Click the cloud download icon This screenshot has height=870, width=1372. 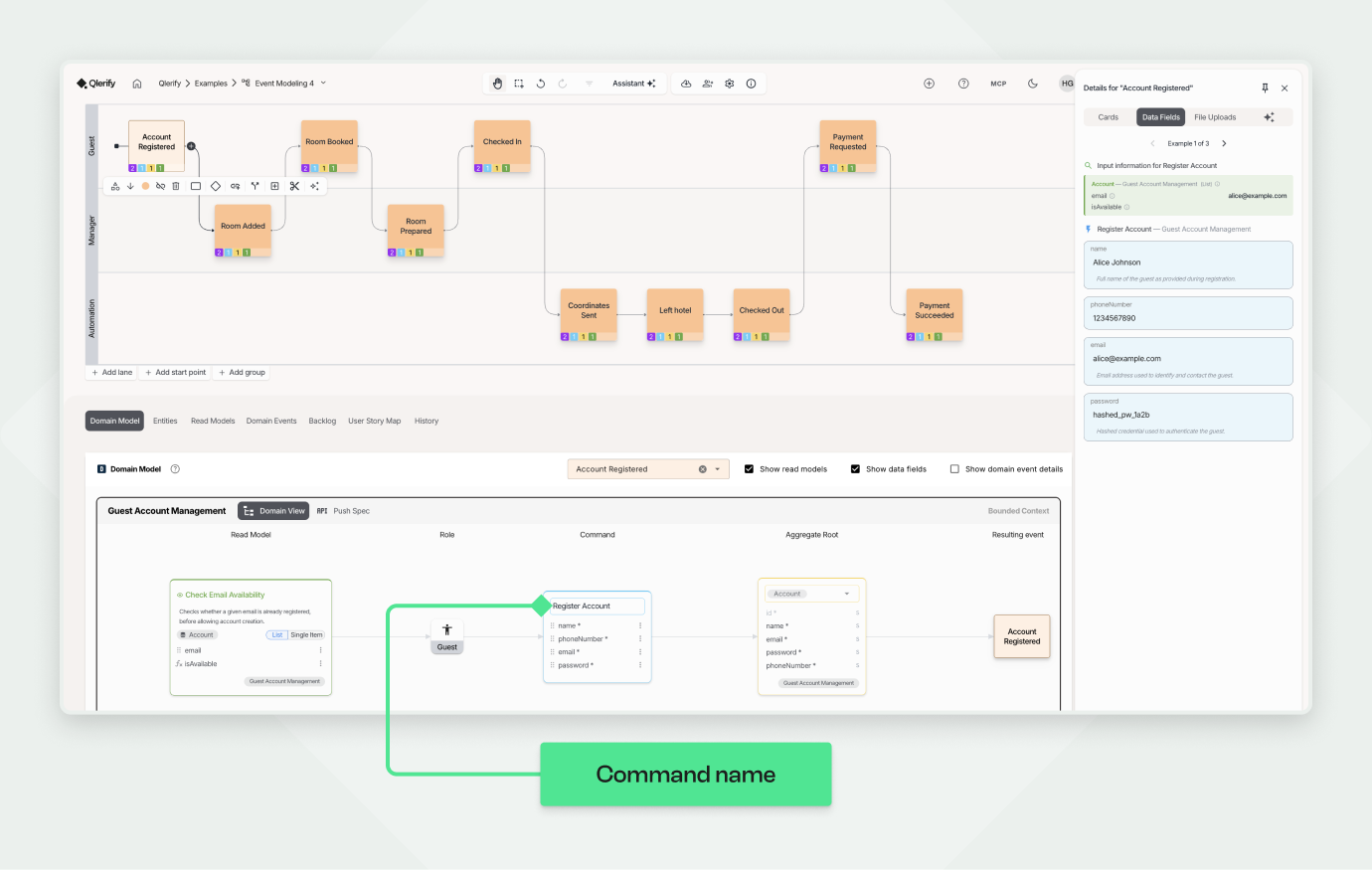(686, 84)
